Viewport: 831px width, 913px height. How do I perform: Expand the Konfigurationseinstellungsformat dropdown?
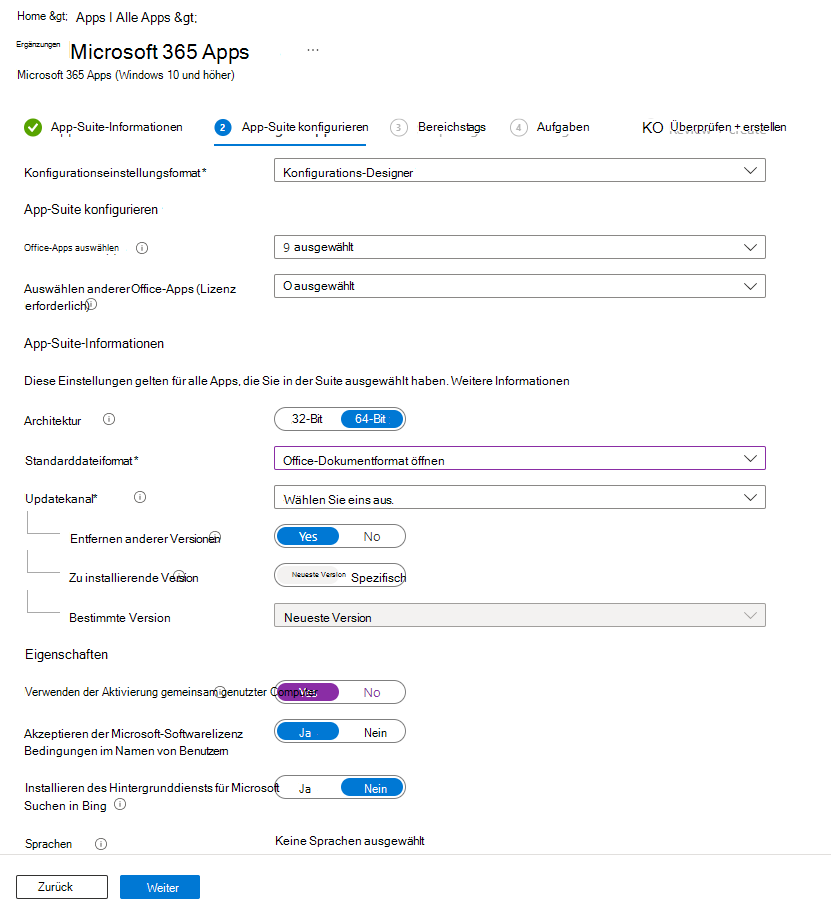tap(519, 172)
